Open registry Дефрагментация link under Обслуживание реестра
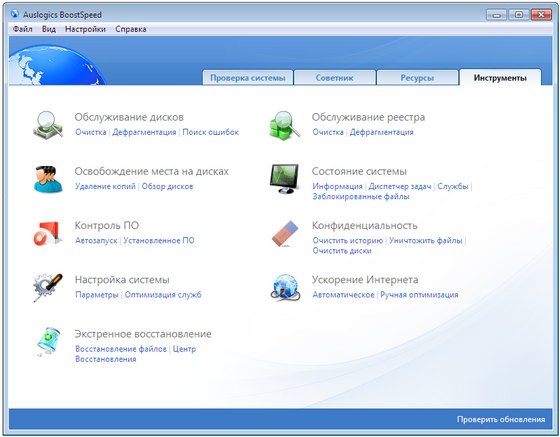560x437 pixels. 381,132
